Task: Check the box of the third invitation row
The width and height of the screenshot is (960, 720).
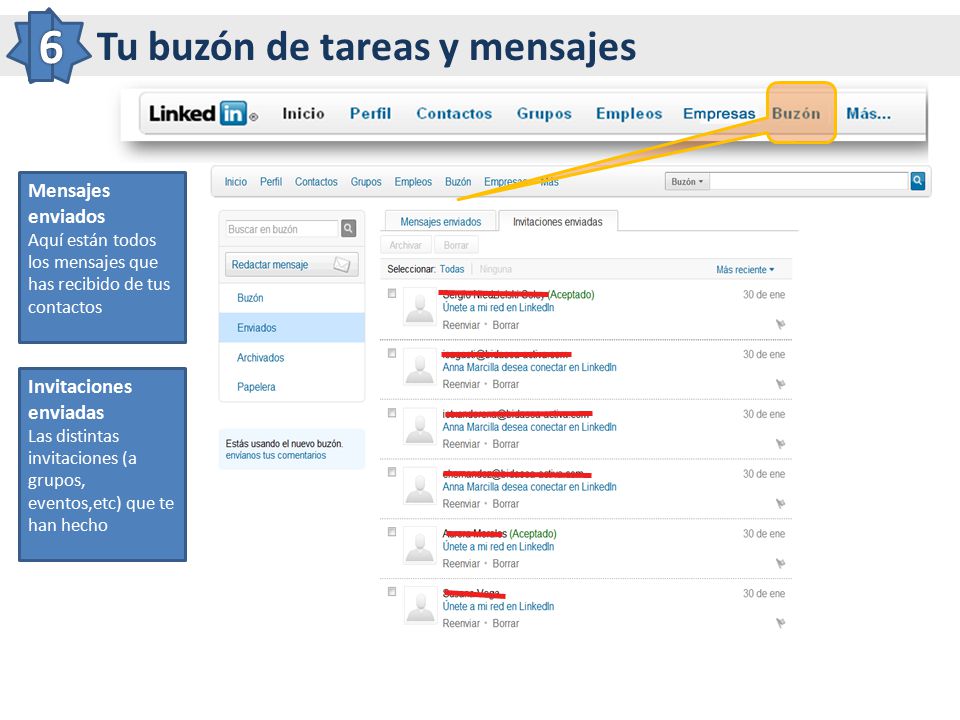Action: (392, 413)
